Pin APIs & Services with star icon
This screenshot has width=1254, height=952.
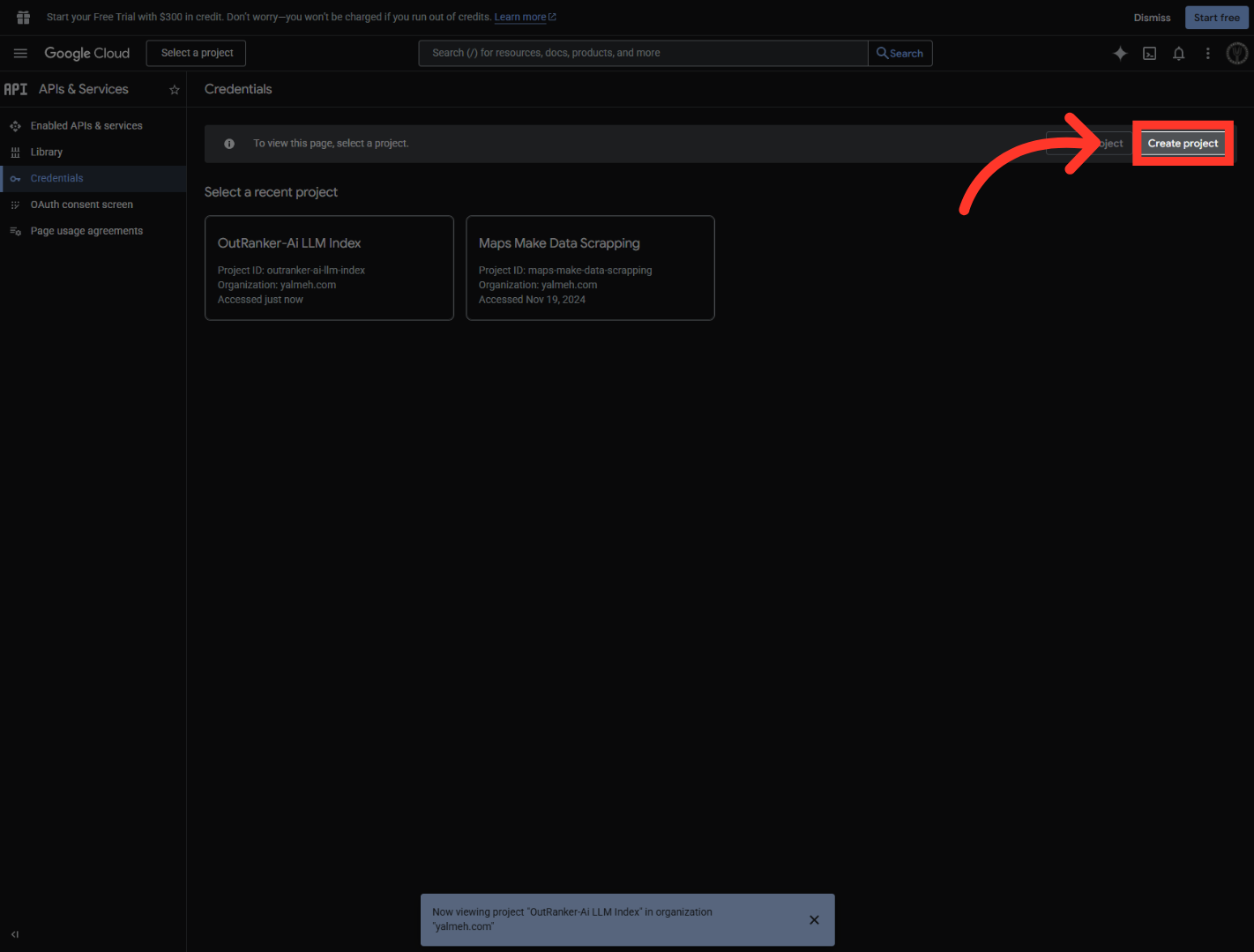coord(175,90)
